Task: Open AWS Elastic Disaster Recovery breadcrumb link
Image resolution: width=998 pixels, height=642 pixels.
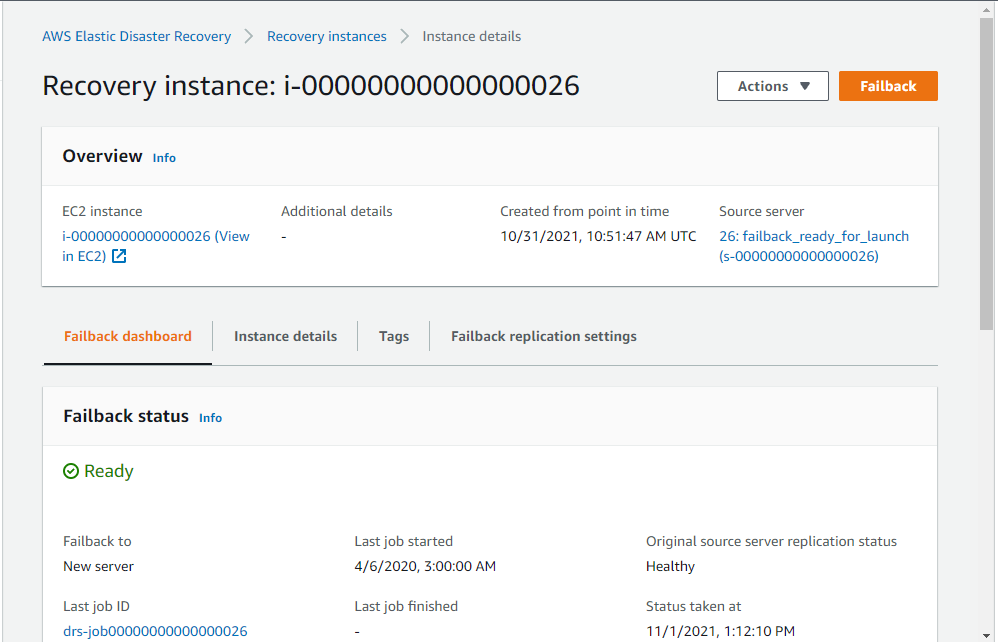Action: click(136, 36)
